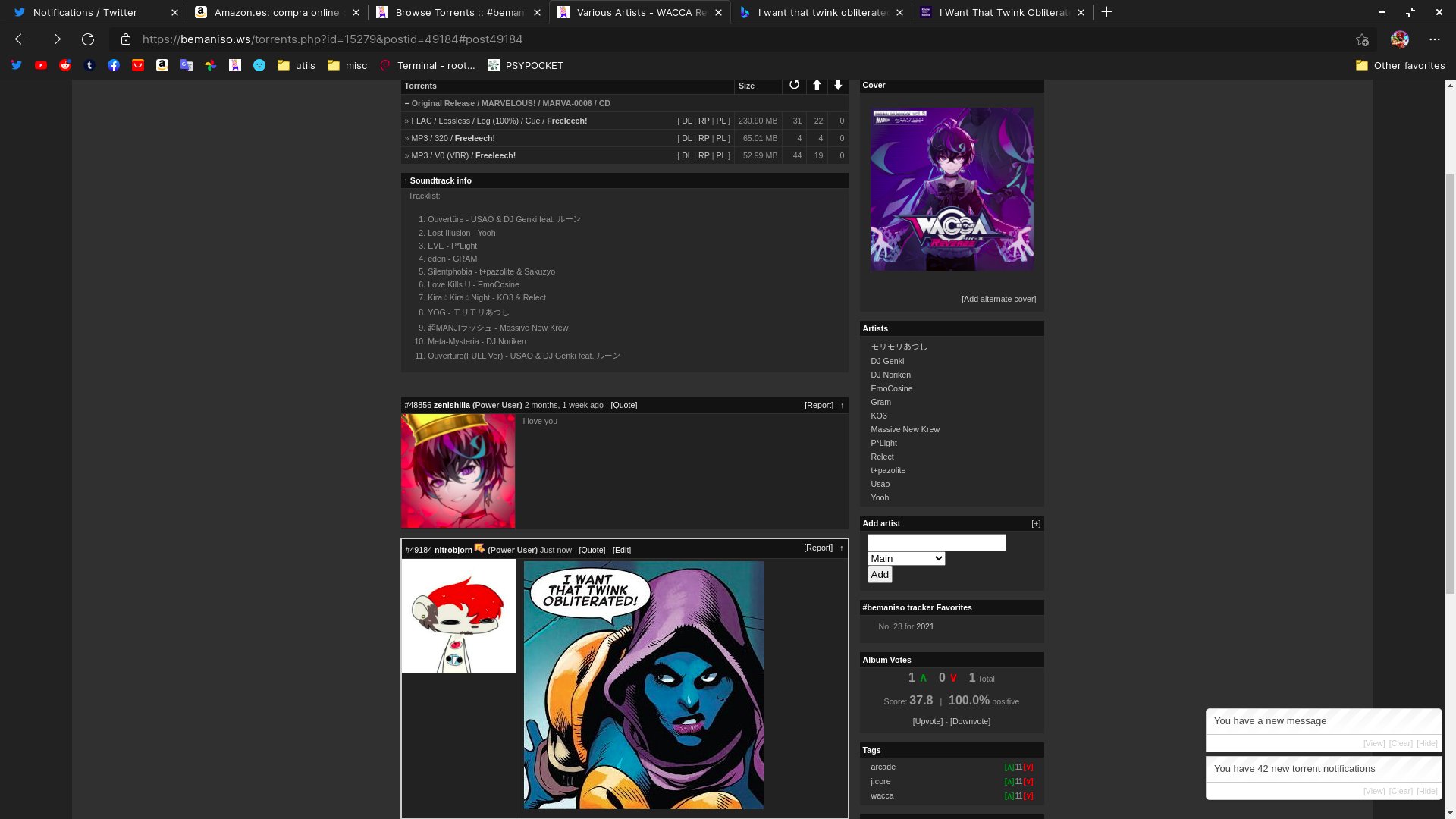Image resolution: width=1456 pixels, height=819 pixels.
Task: Reload the page with the refresh button
Action: pos(88,39)
